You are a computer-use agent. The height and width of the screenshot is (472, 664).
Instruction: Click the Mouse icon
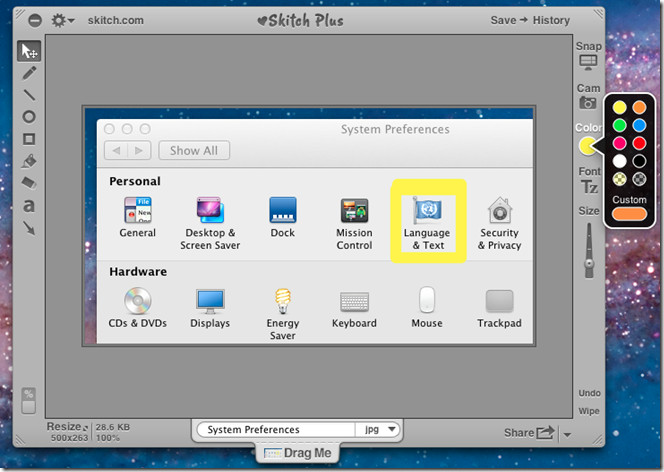427,300
